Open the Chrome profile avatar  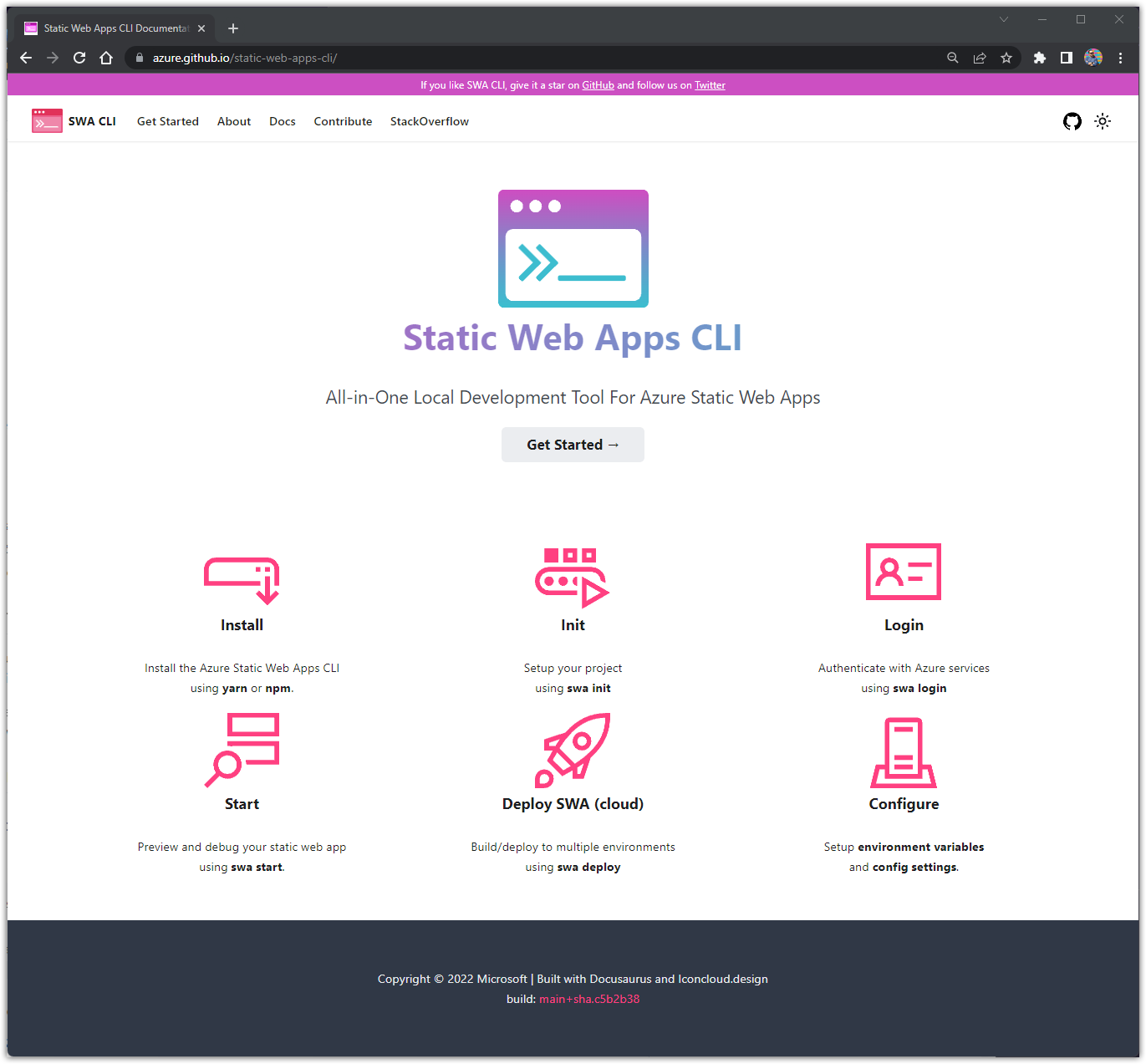[x=1093, y=58]
